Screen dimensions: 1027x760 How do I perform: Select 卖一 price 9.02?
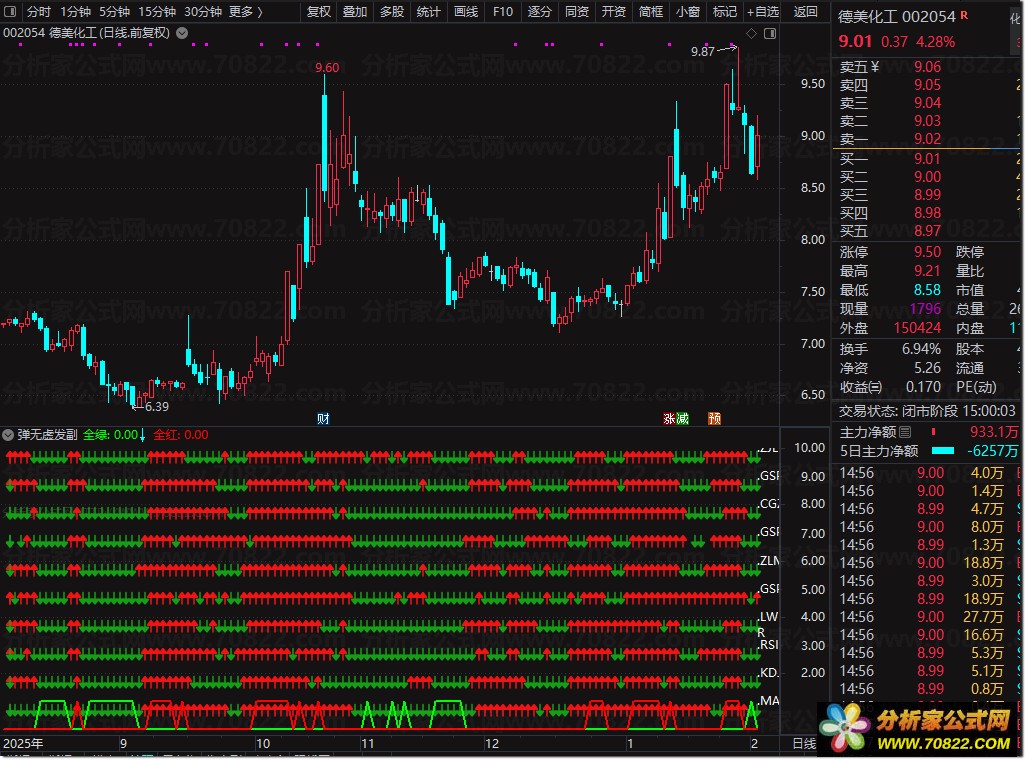[927, 139]
